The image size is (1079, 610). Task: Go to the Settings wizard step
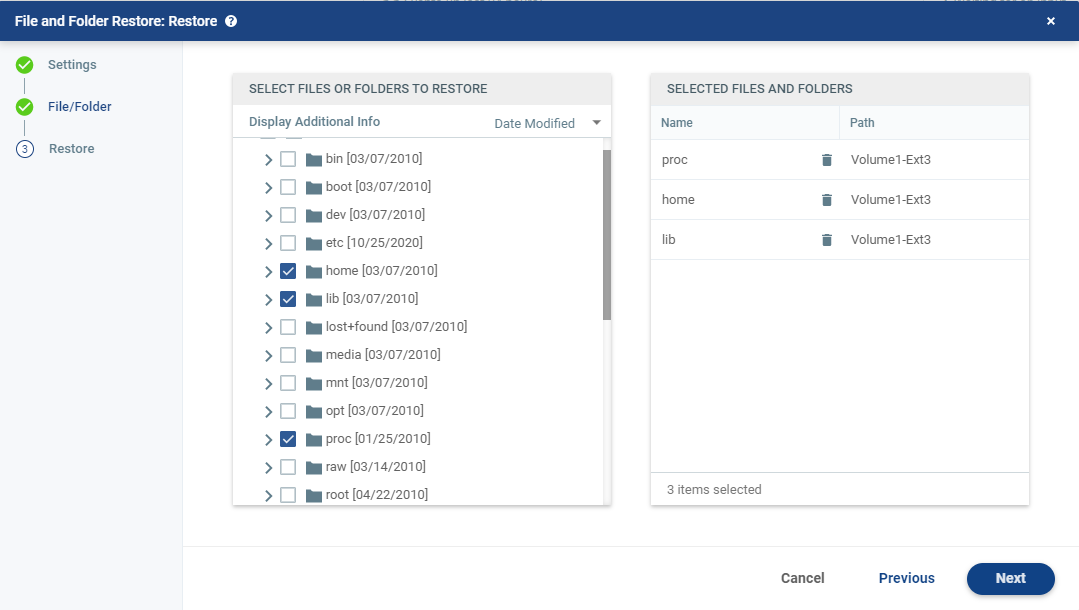click(x=72, y=65)
